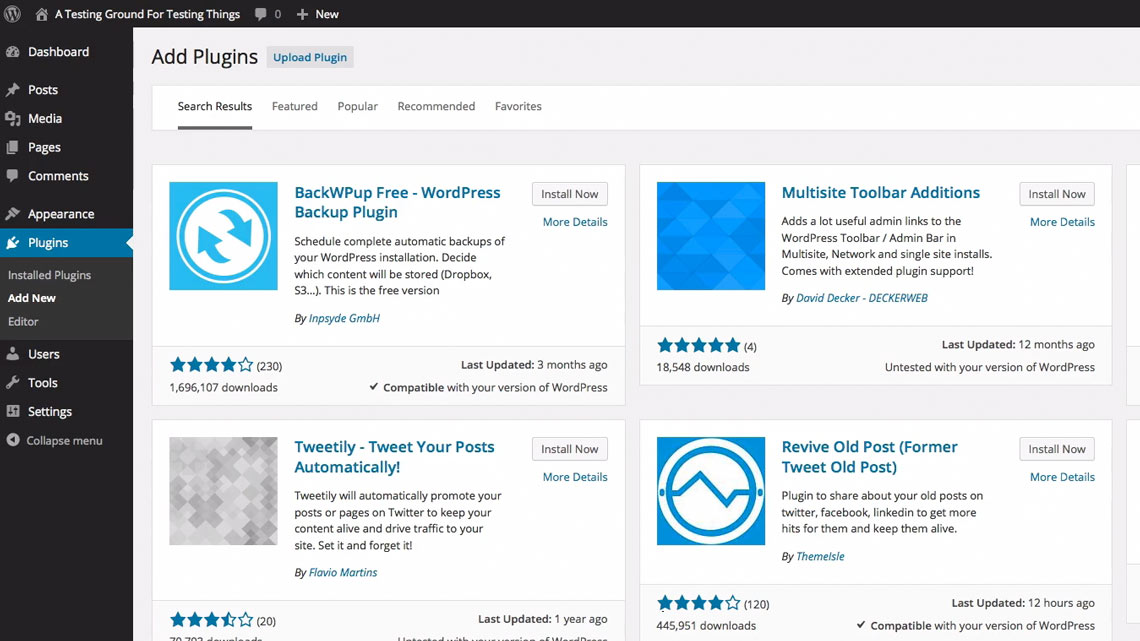Click the '18,548 downloads' text
1140x641 pixels.
pyautogui.click(x=703, y=367)
